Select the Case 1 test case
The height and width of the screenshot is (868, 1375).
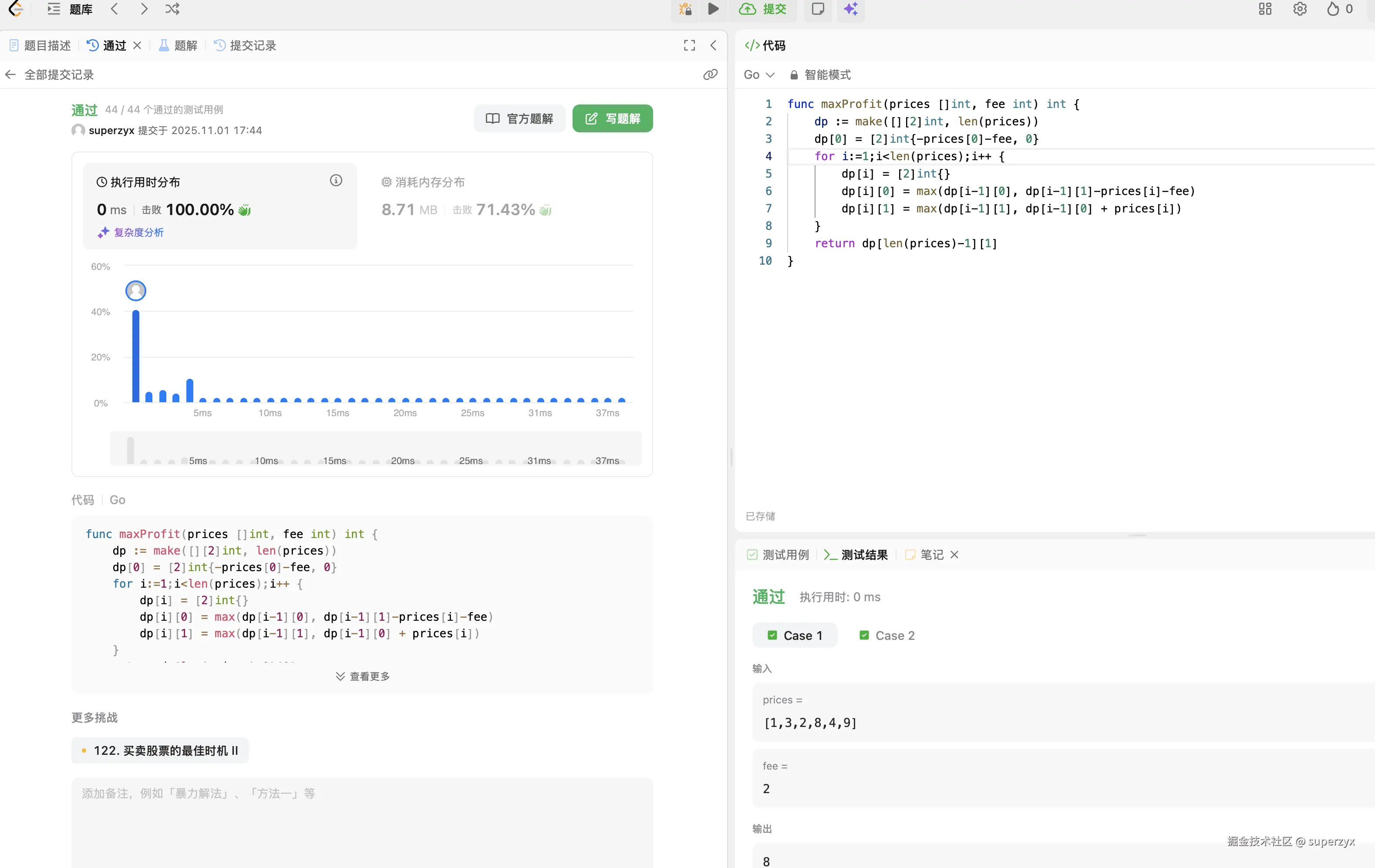tap(794, 635)
